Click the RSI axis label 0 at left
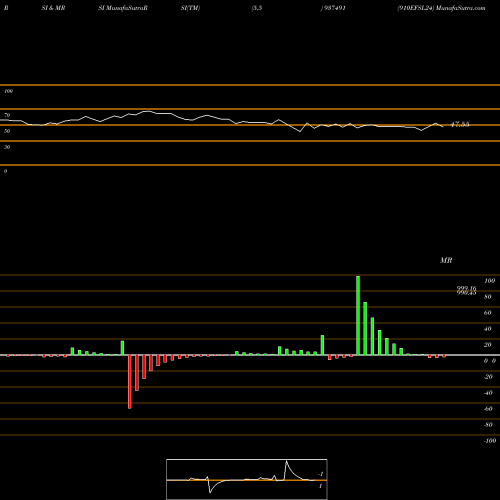The width and height of the screenshot is (500, 500). point(5,171)
